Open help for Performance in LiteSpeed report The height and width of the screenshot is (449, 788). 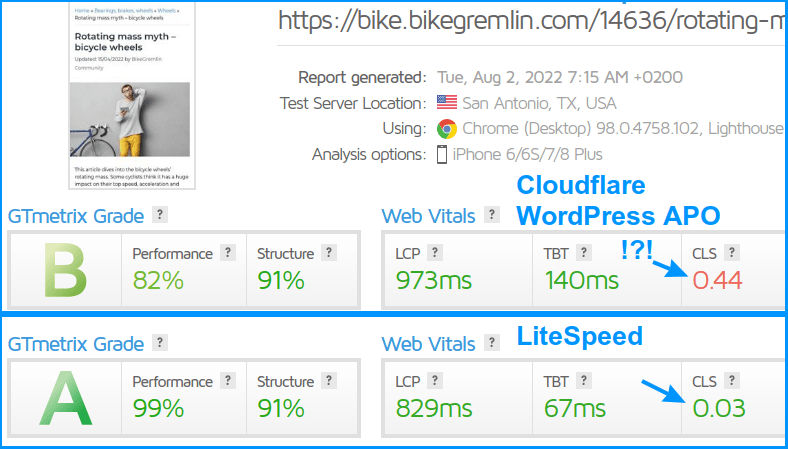[228, 381]
